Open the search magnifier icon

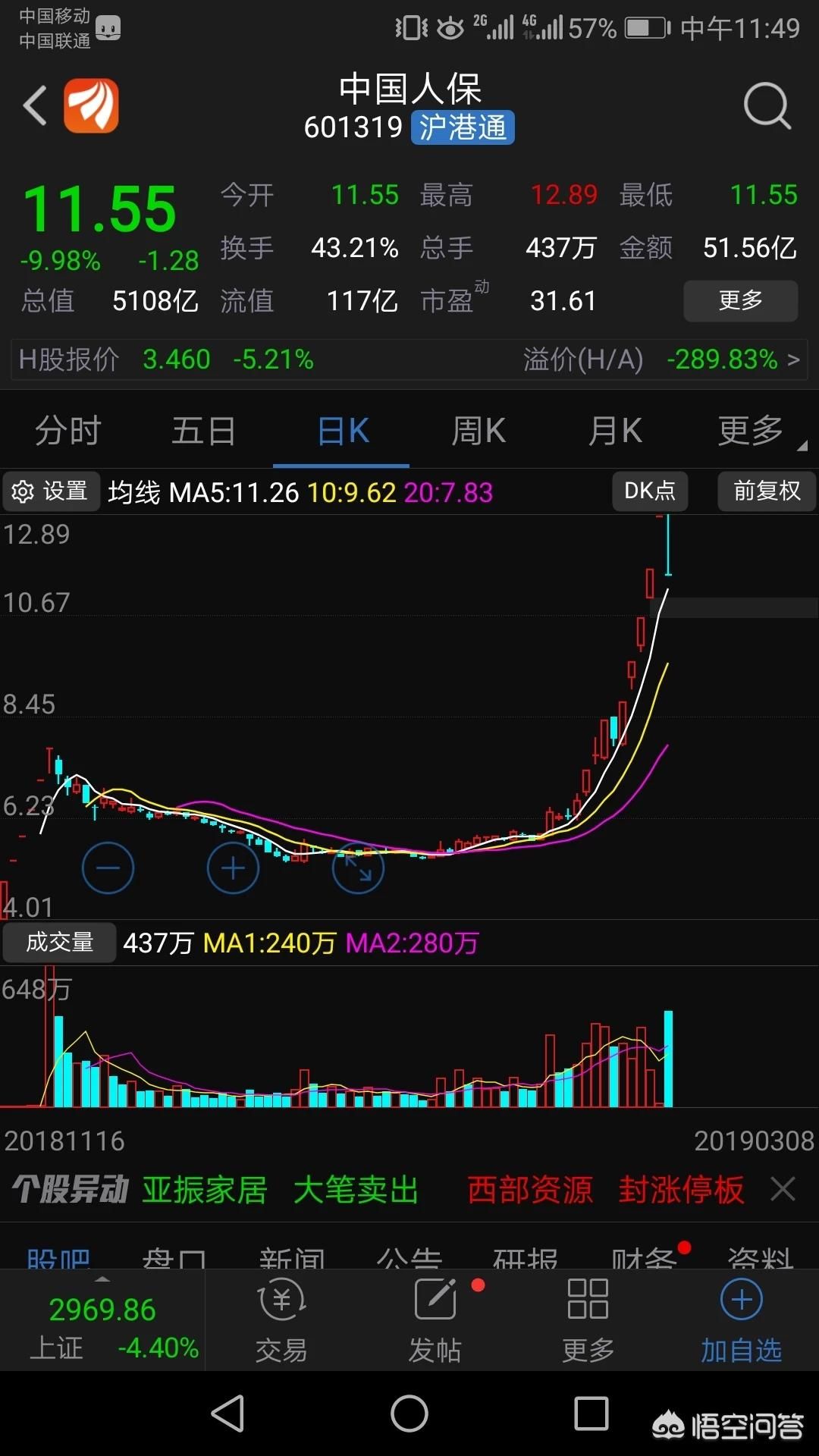coord(767,105)
